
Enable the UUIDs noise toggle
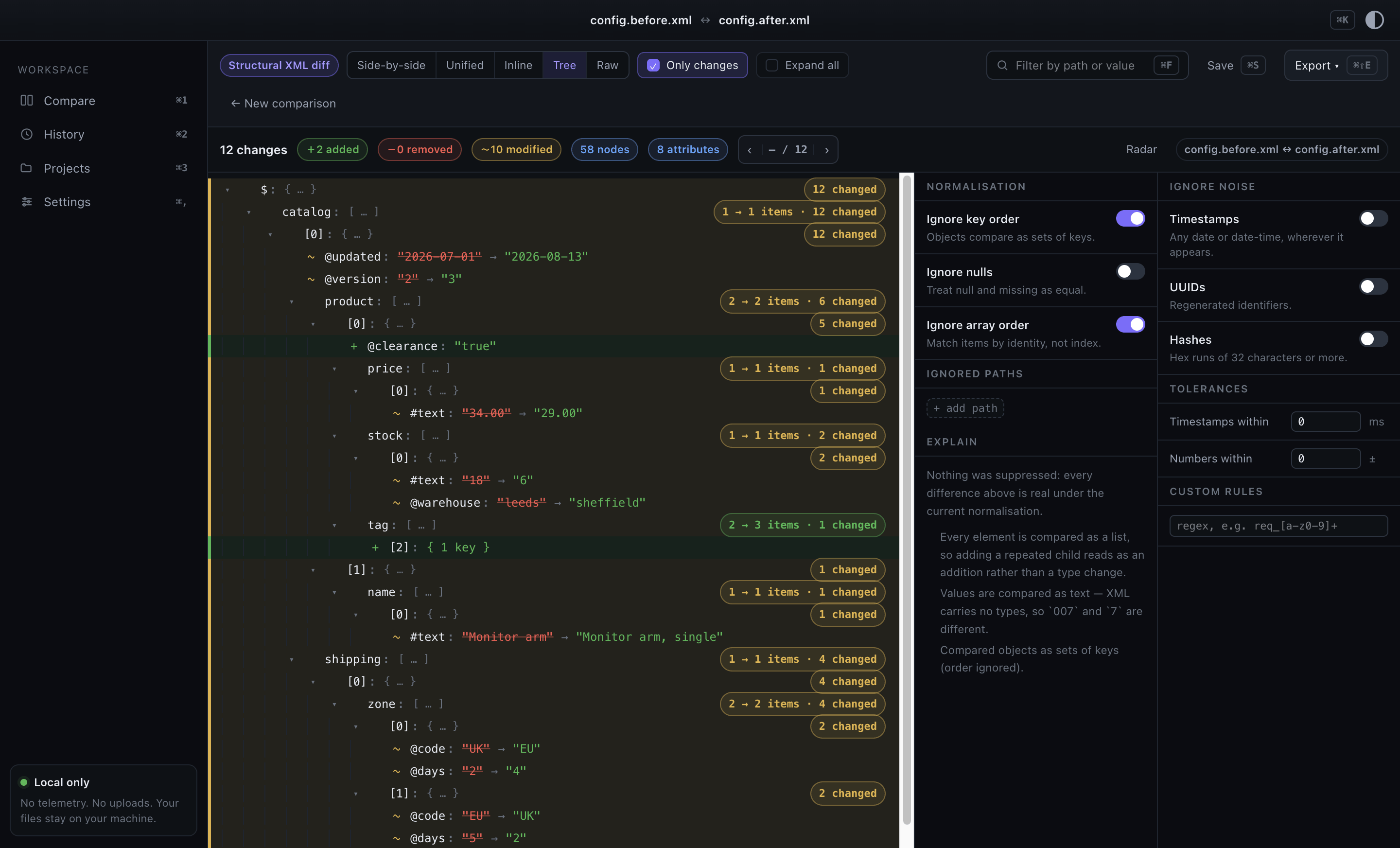point(1373,286)
